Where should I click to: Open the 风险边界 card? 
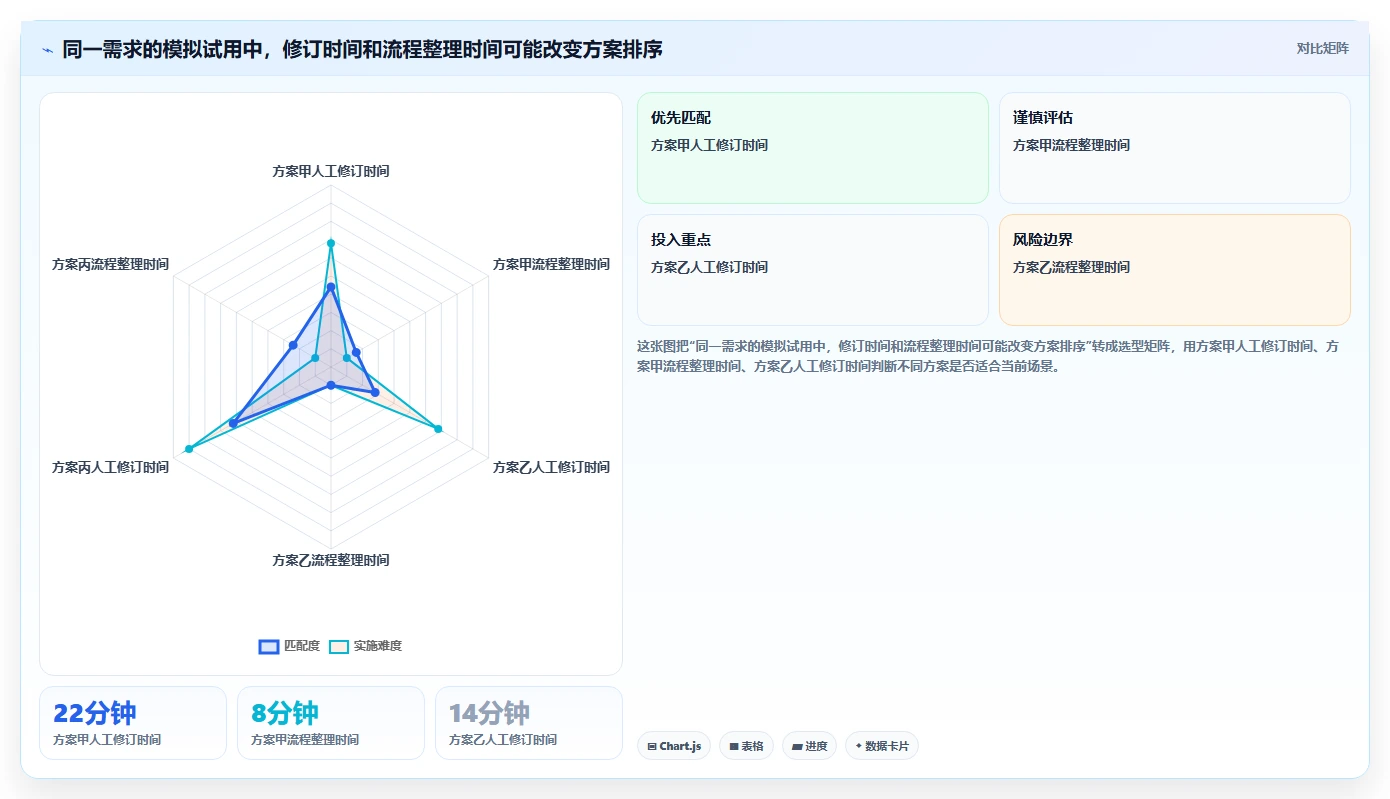point(1175,270)
